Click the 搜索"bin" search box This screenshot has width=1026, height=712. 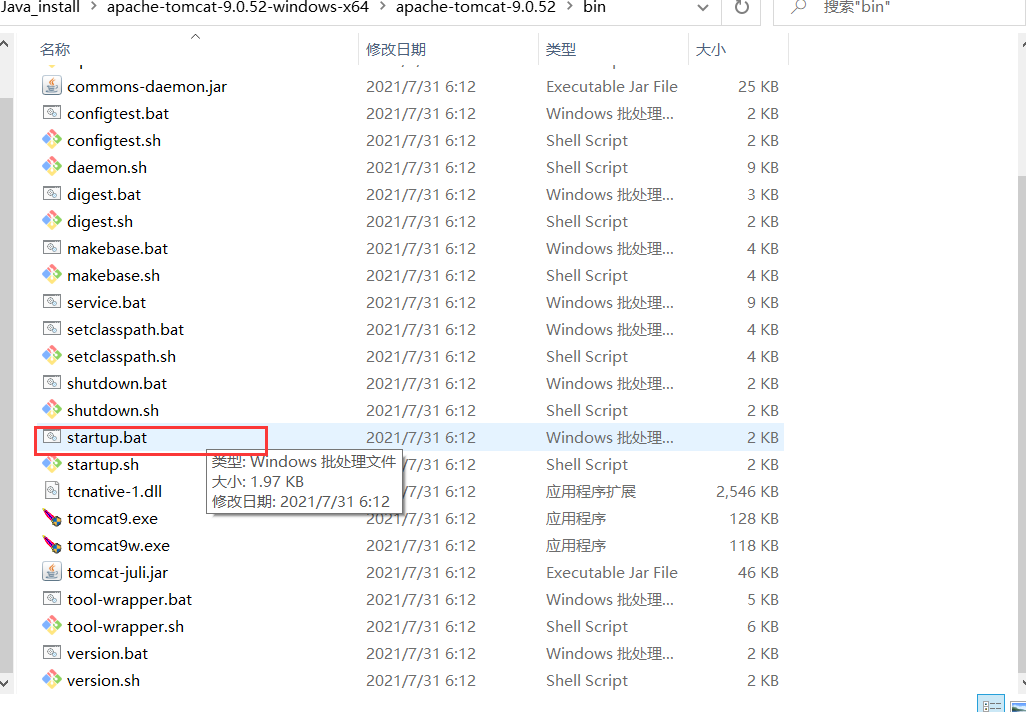click(900, 8)
